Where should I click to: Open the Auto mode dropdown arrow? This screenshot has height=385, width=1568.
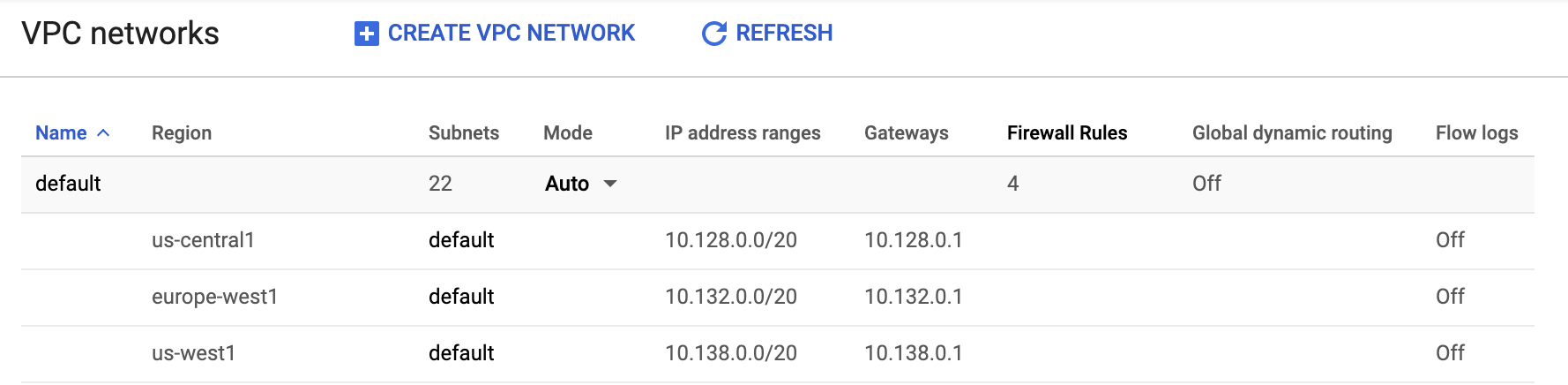point(609,184)
